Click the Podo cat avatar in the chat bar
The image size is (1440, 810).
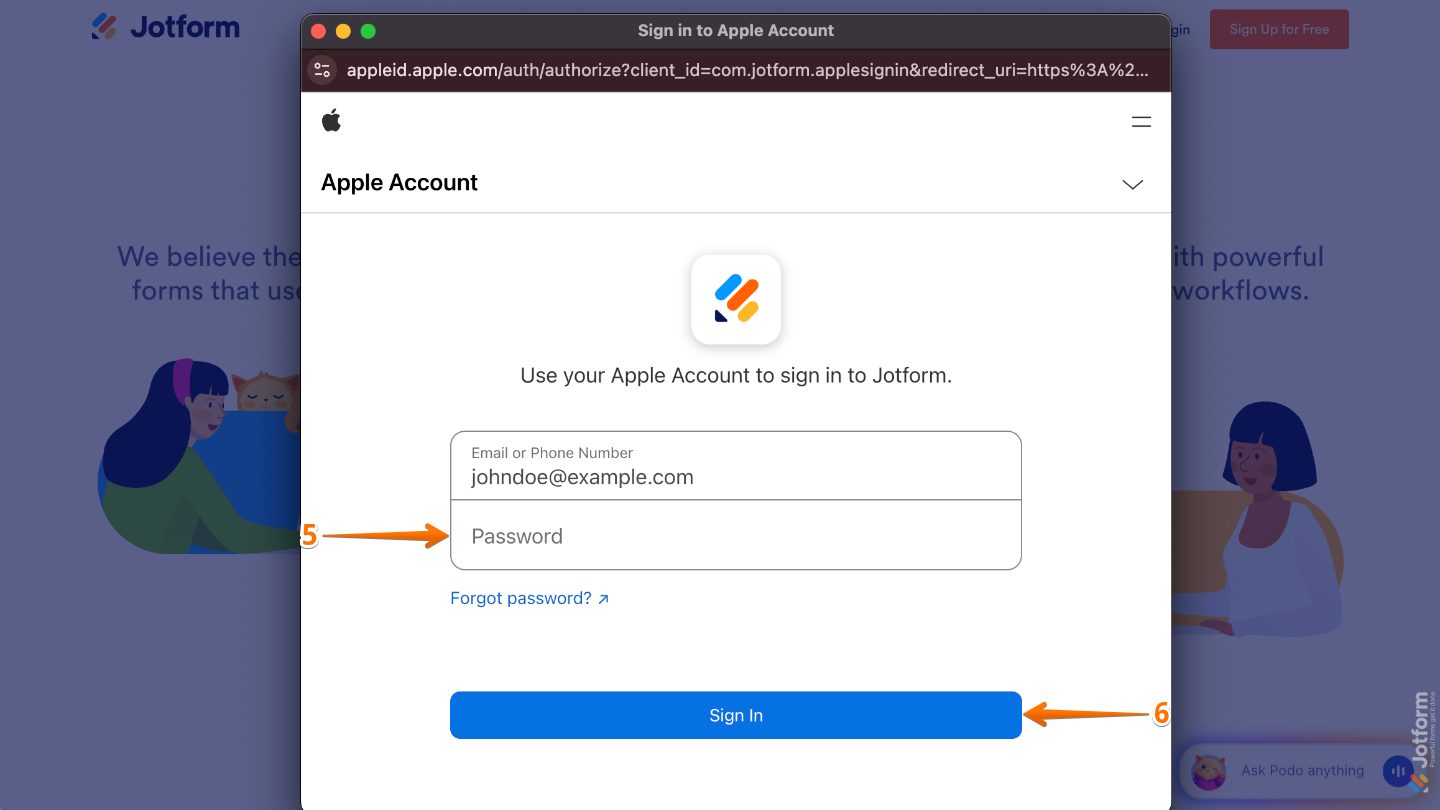(1210, 771)
